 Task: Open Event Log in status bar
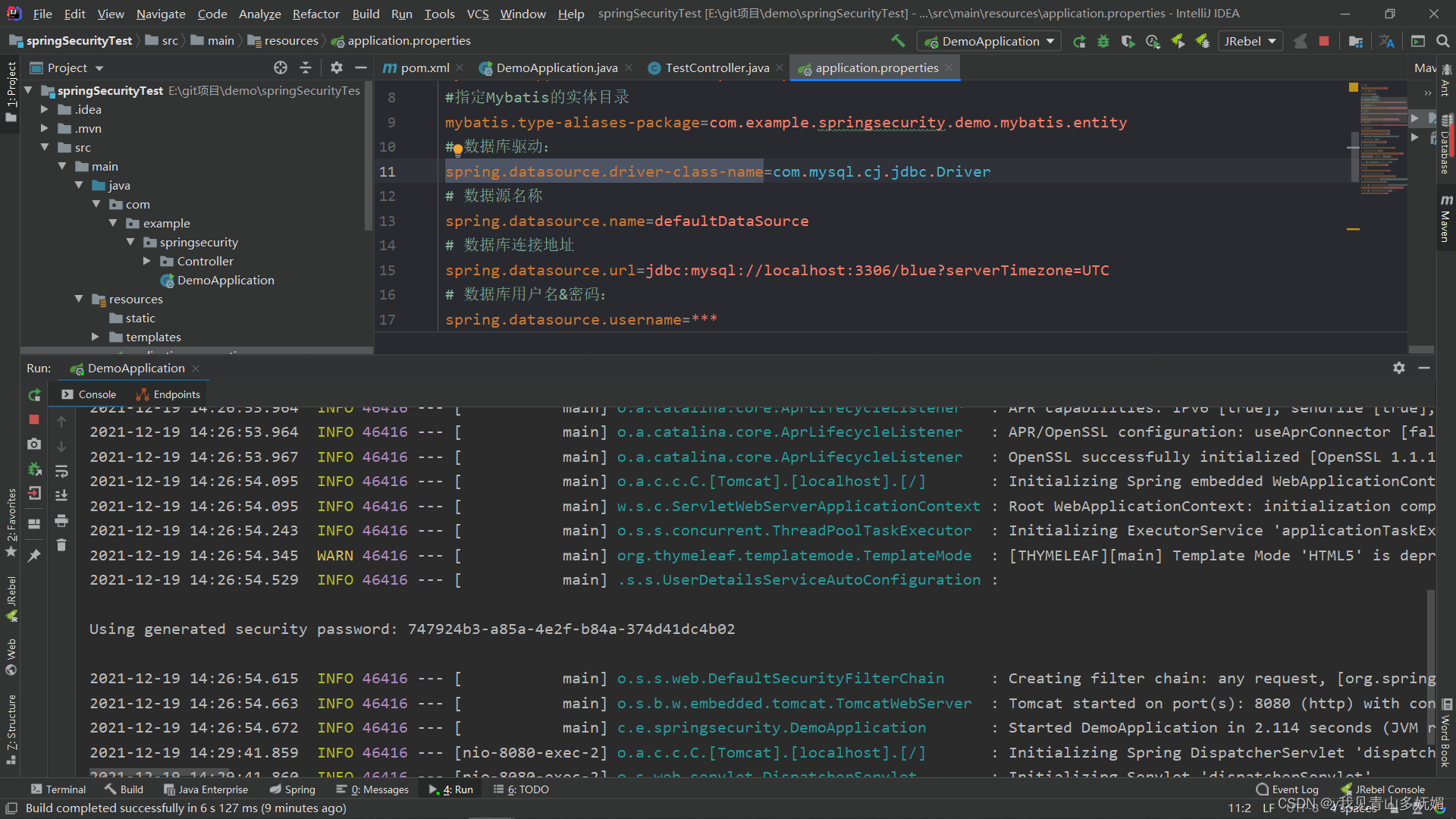(1288, 789)
